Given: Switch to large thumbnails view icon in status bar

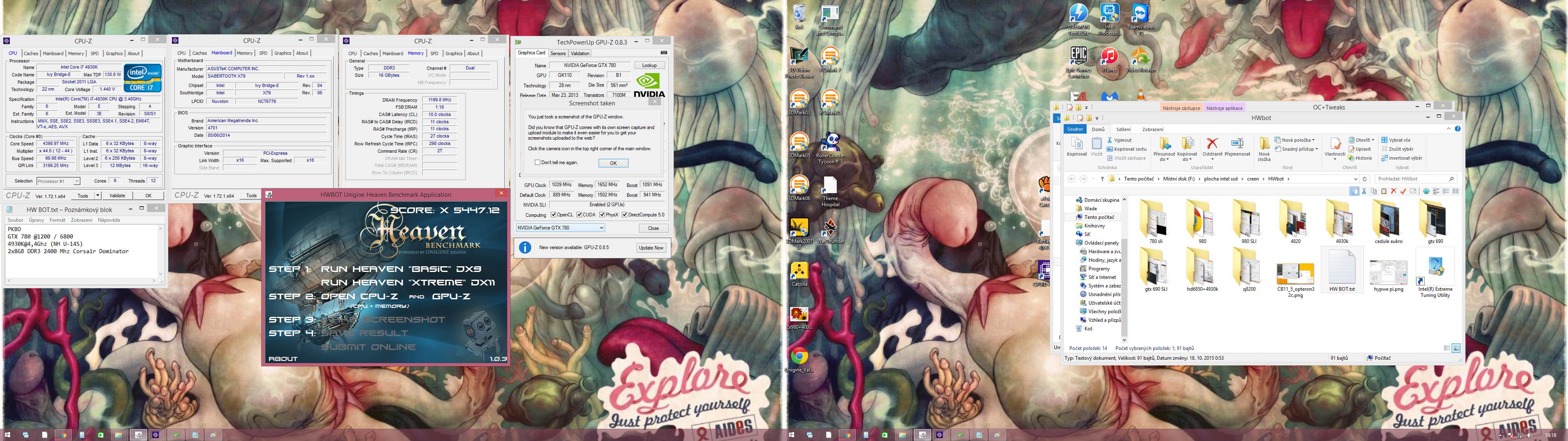Looking at the screenshot, I should pyautogui.click(x=1456, y=348).
